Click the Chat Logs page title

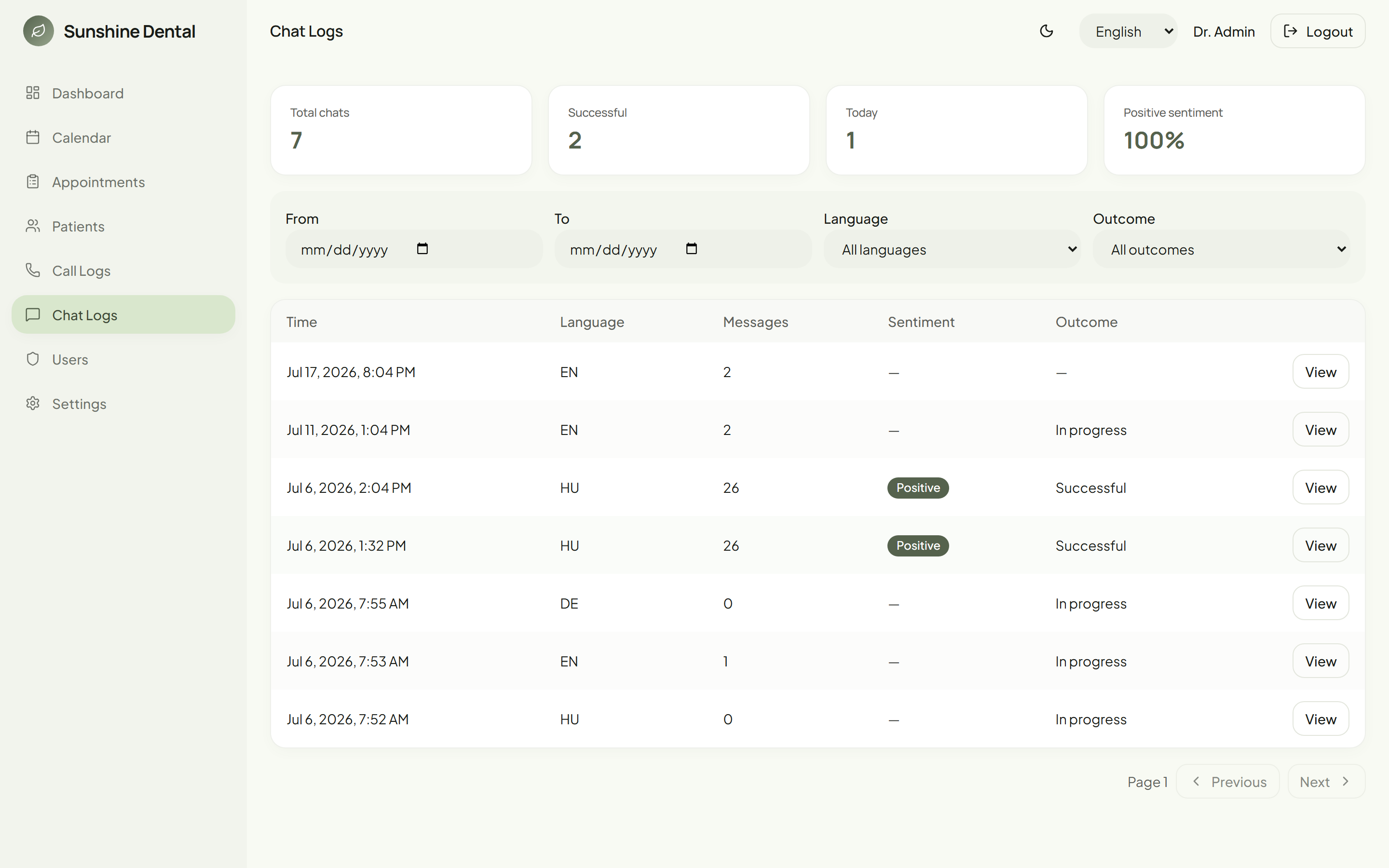tap(306, 31)
